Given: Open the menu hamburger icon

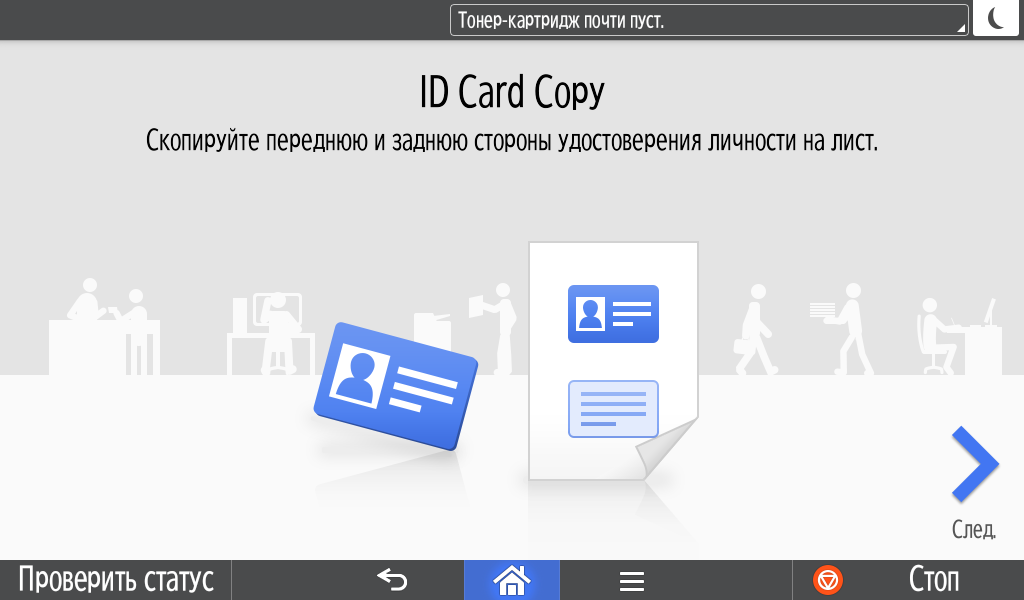Looking at the screenshot, I should click(x=632, y=580).
